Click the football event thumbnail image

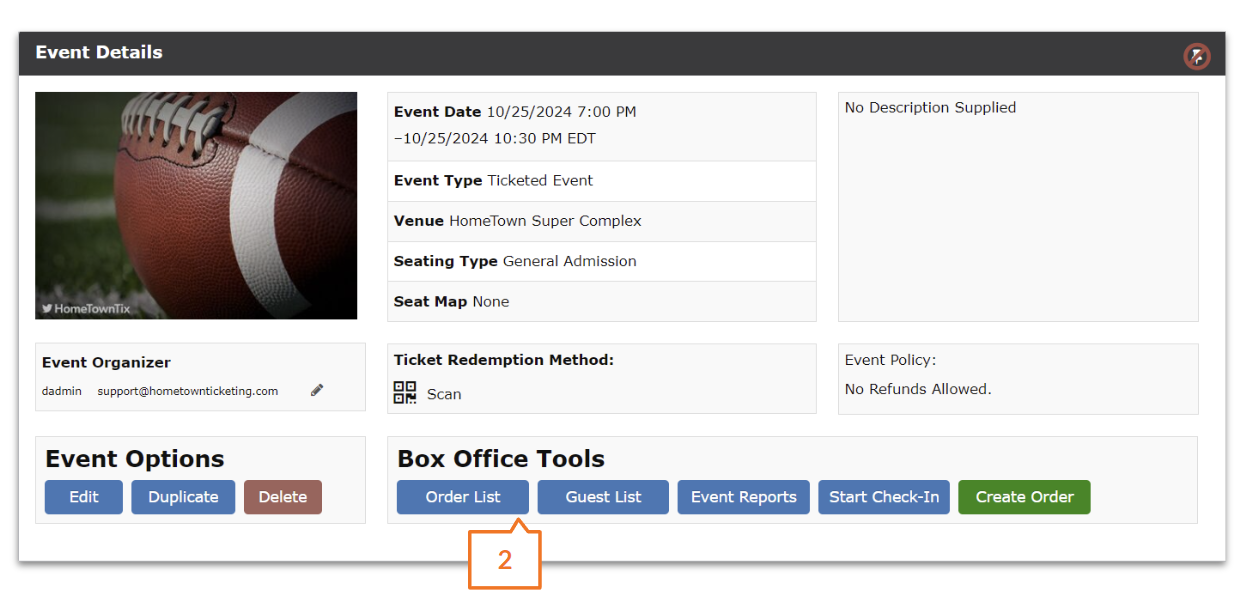pyautogui.click(x=196, y=205)
